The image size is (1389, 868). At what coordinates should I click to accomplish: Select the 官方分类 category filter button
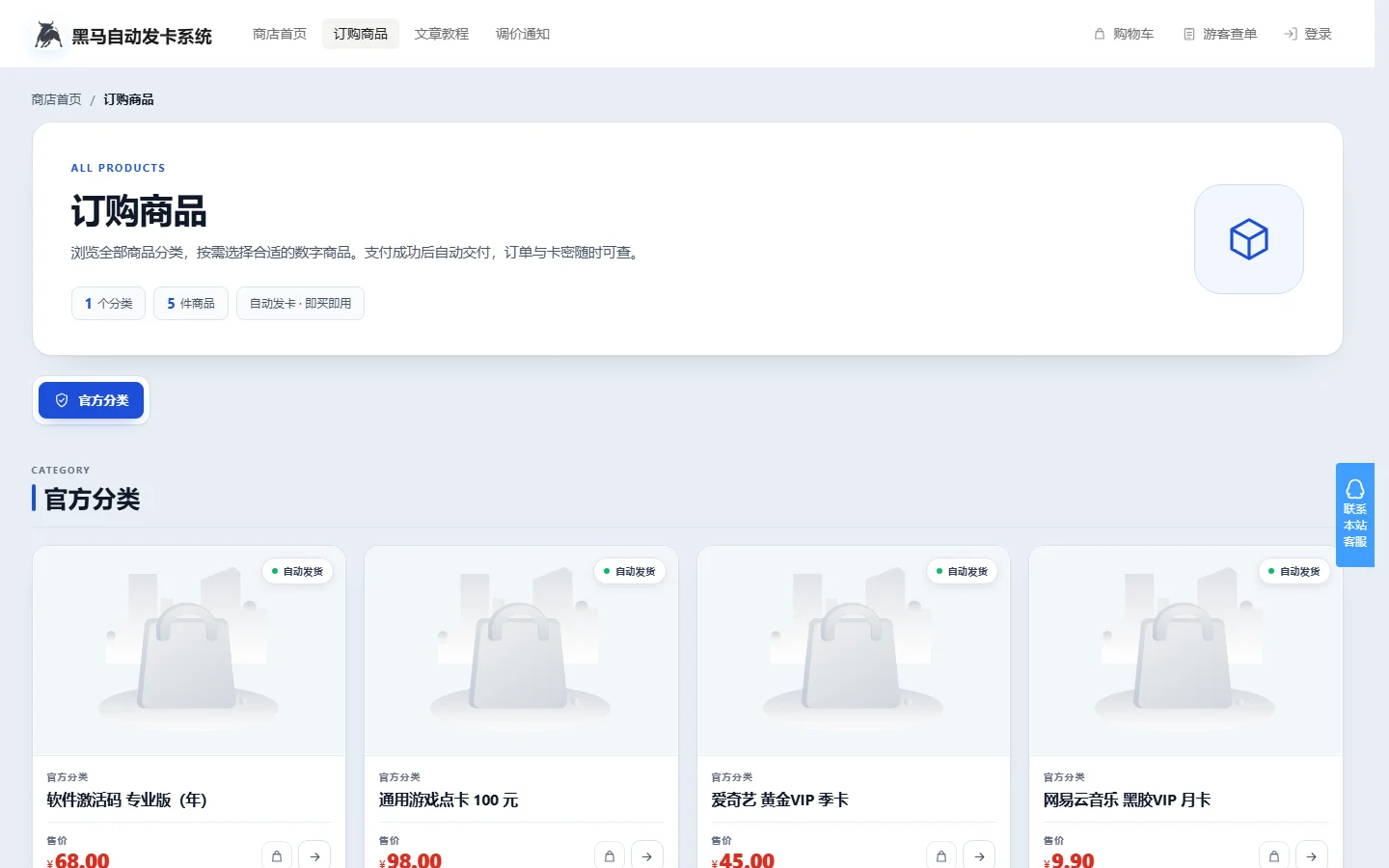(x=91, y=400)
